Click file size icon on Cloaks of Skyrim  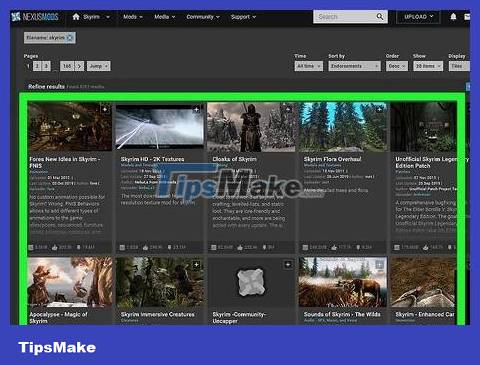(x=214, y=247)
